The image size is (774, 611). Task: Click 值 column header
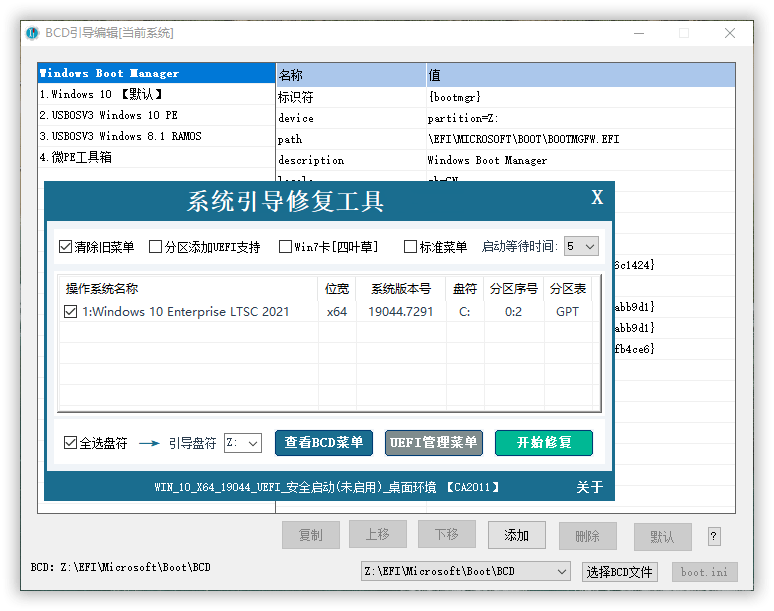click(x=580, y=75)
